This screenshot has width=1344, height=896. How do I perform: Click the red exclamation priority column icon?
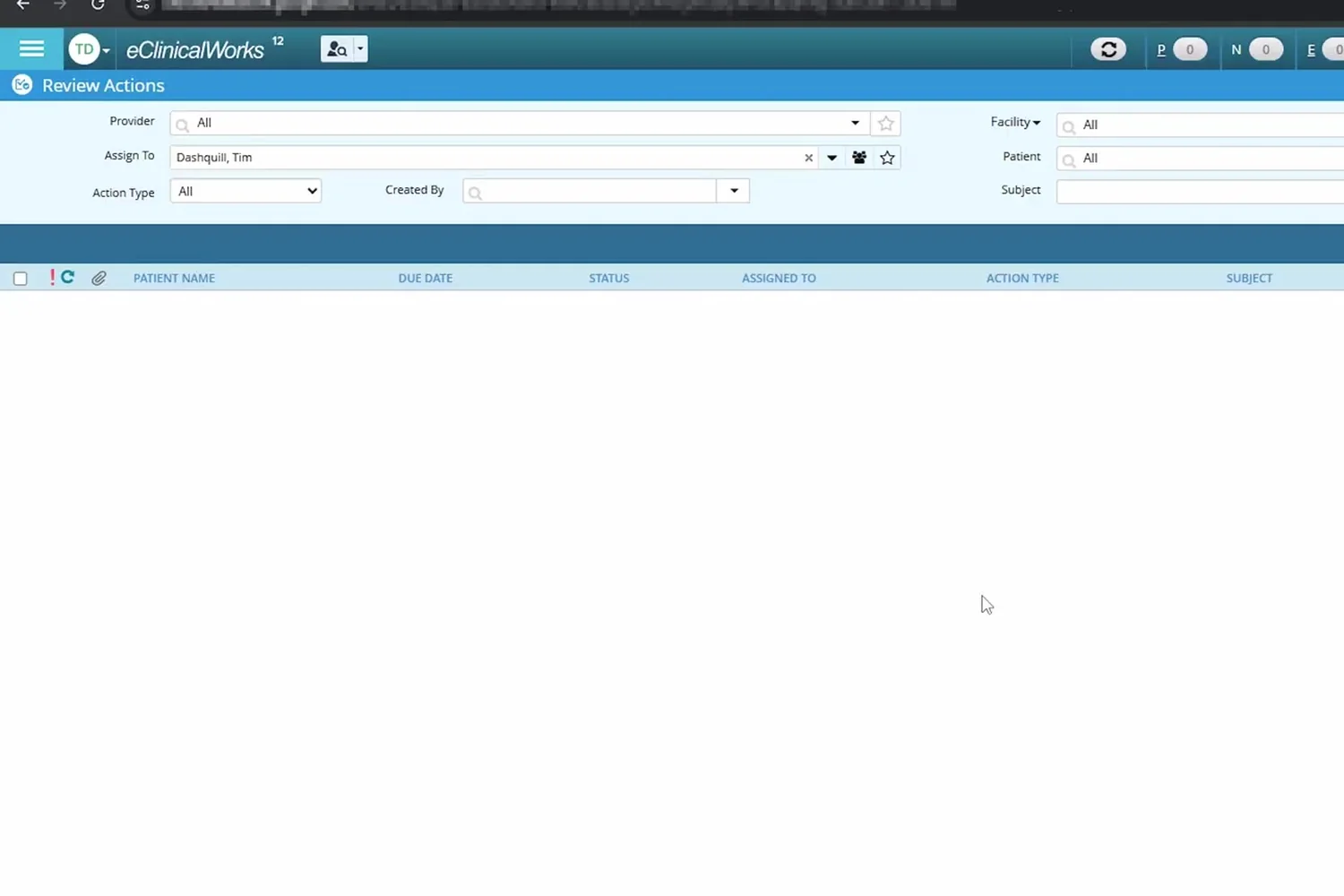52,278
